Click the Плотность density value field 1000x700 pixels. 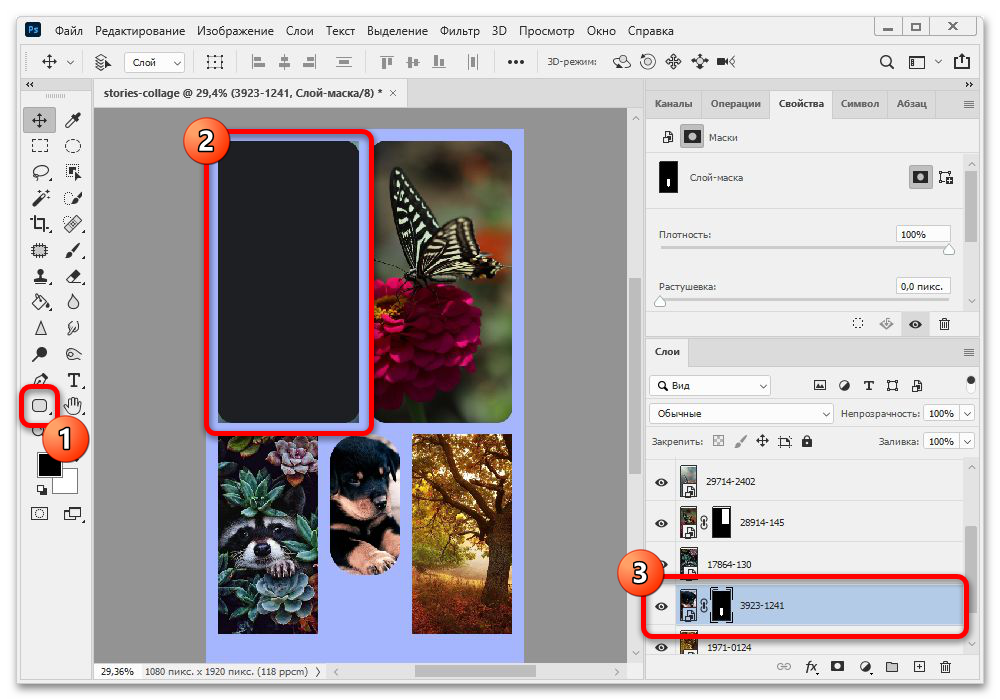coord(922,234)
